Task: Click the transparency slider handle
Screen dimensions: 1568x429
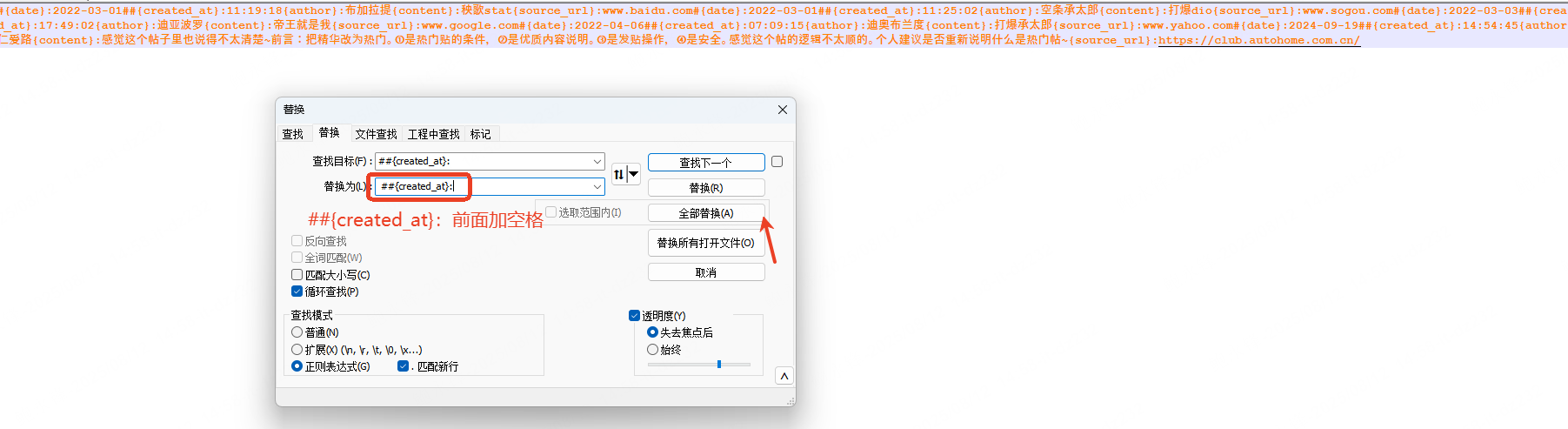Action: (x=719, y=365)
